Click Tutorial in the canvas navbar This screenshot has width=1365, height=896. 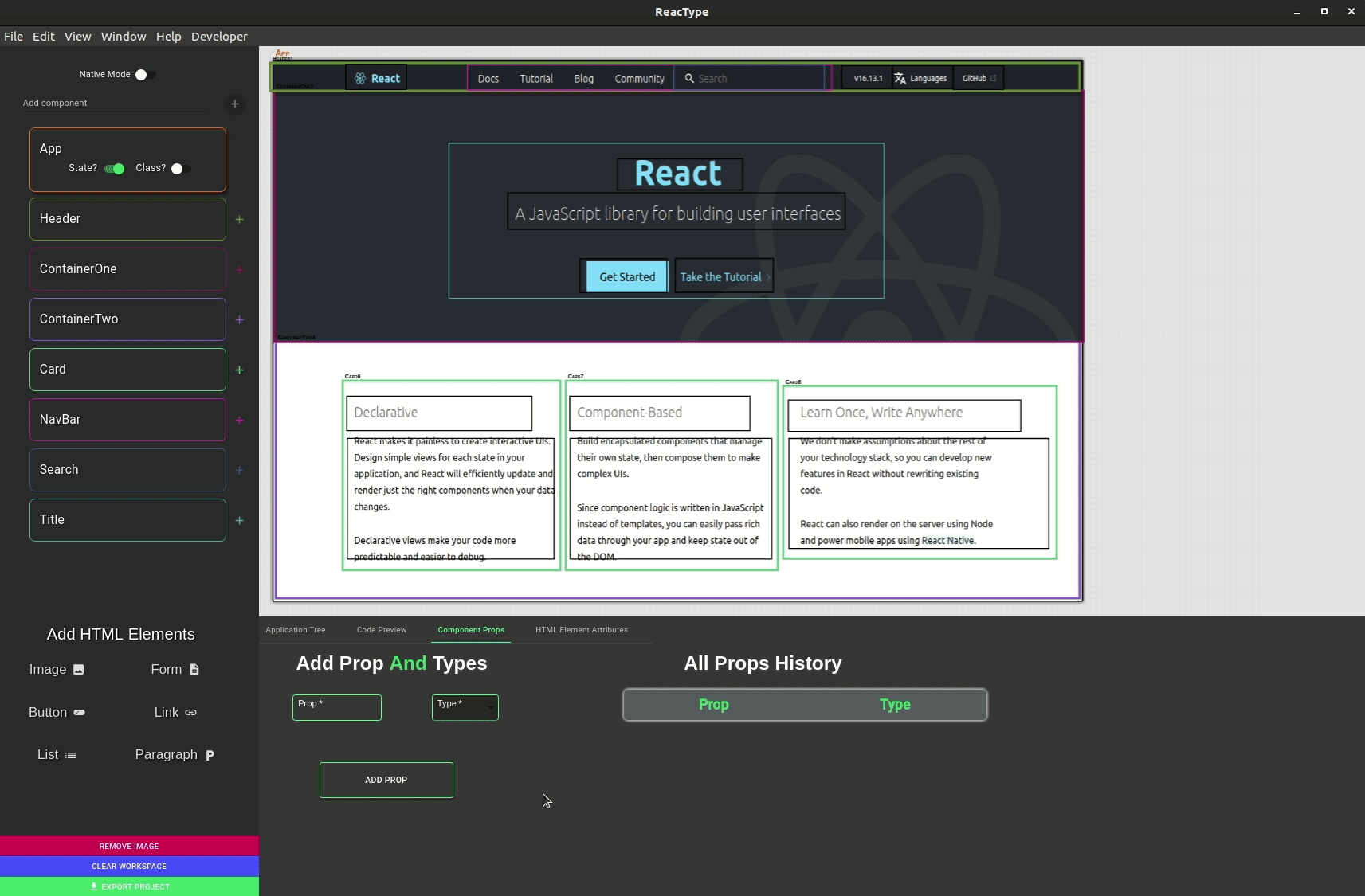pyautogui.click(x=536, y=79)
